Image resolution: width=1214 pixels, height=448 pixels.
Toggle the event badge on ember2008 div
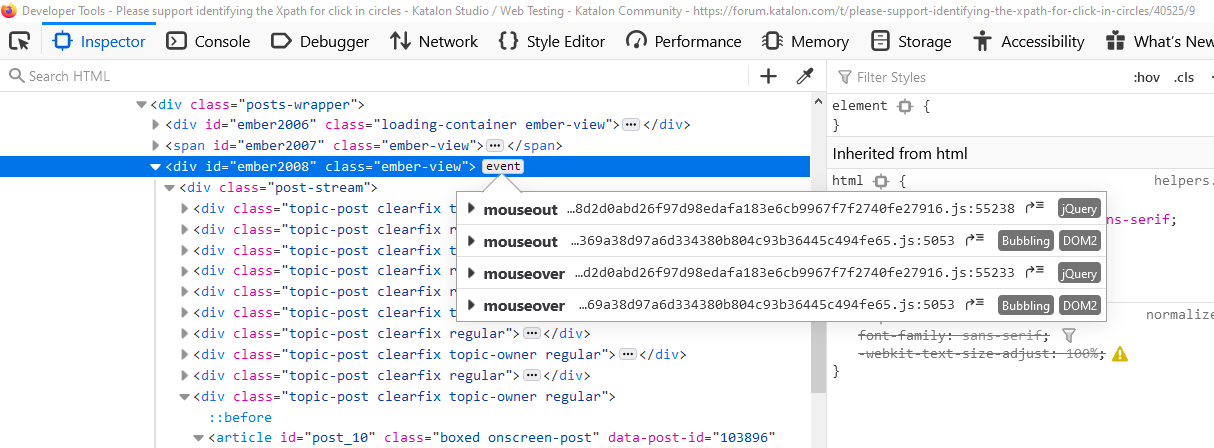tap(502, 166)
